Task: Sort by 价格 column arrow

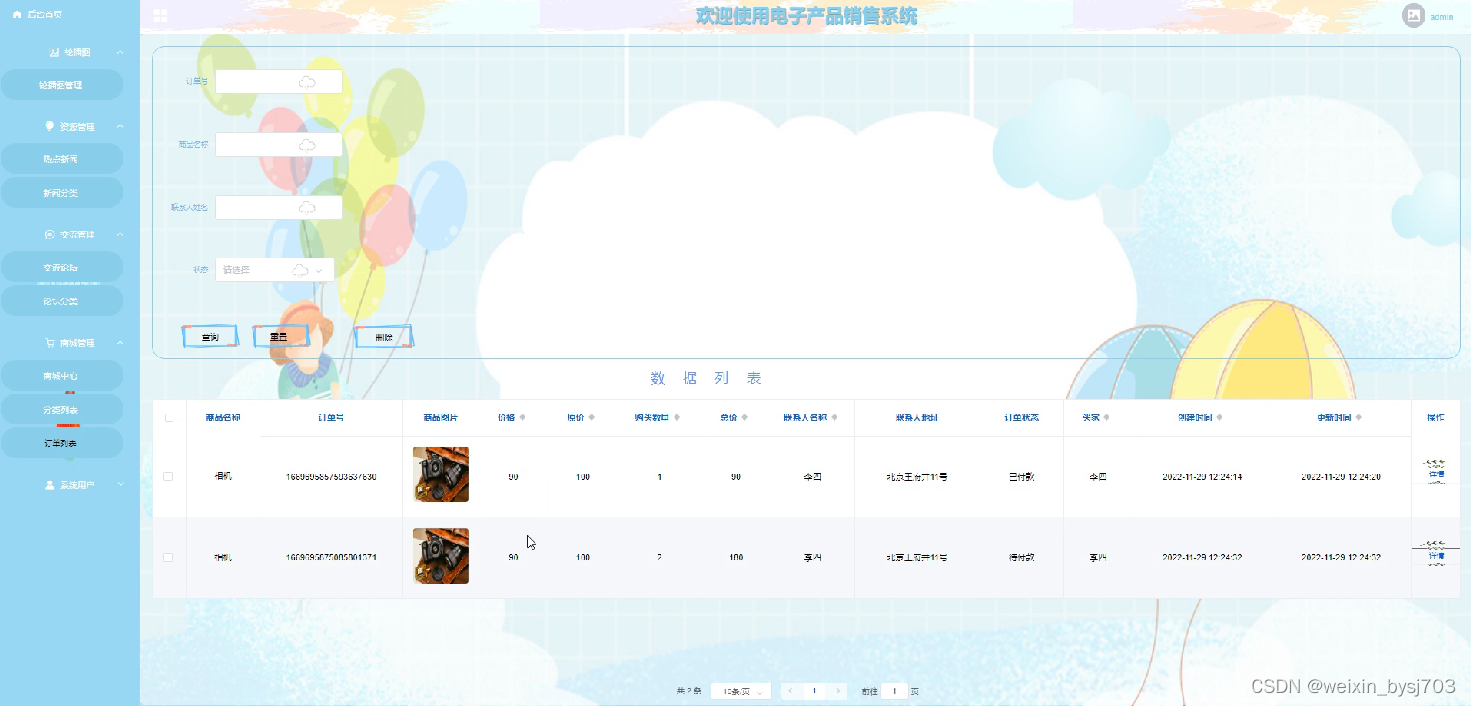Action: [x=522, y=417]
